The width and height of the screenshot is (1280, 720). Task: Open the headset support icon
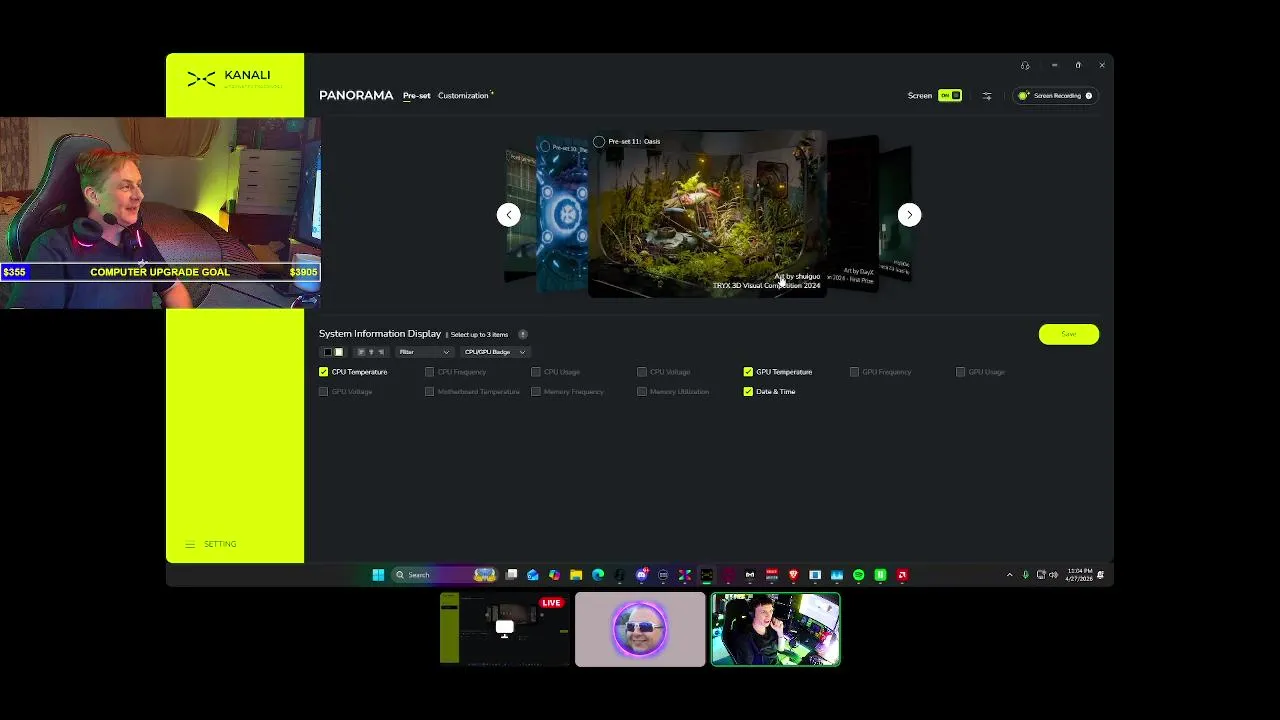point(1025,66)
